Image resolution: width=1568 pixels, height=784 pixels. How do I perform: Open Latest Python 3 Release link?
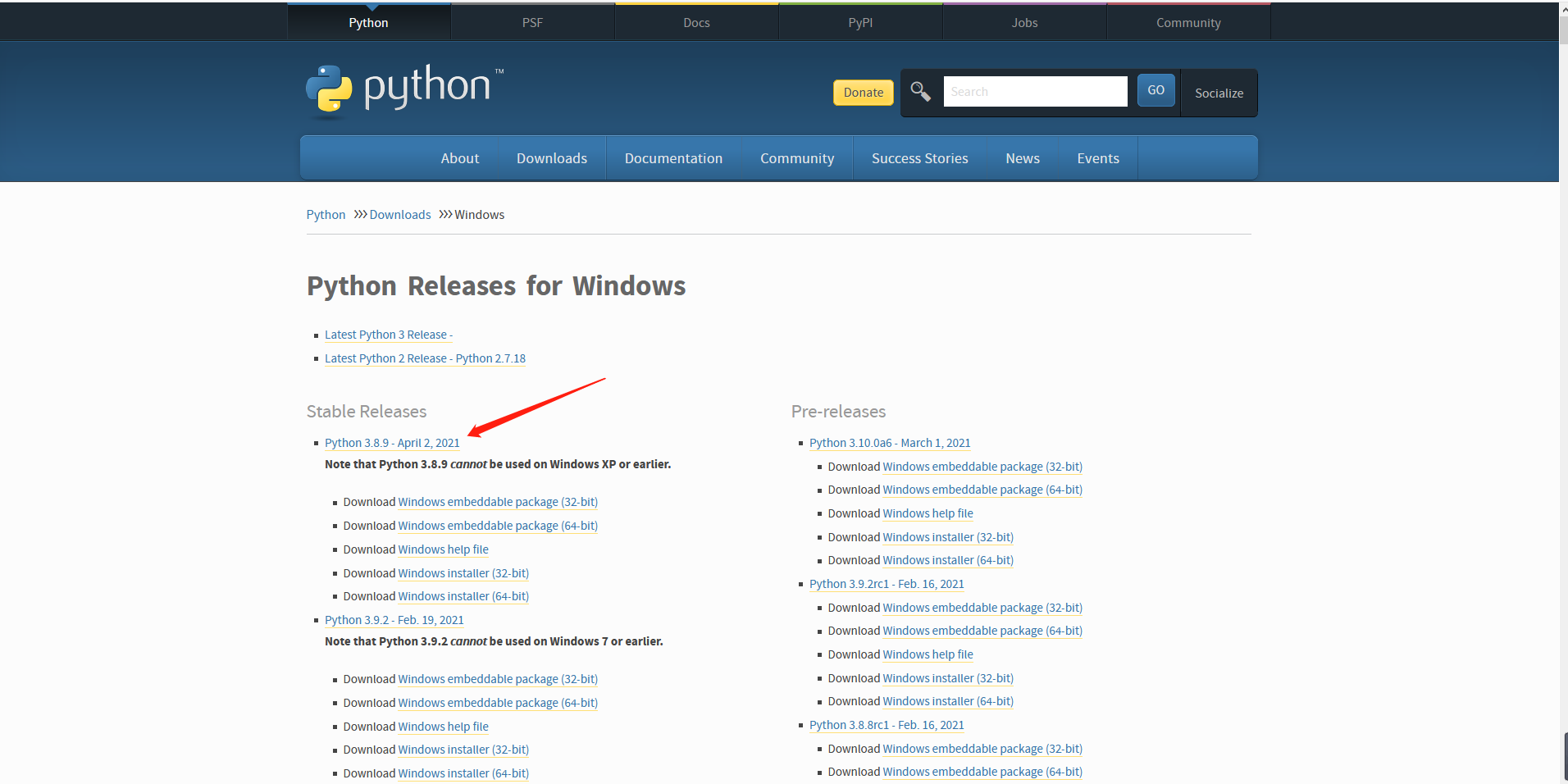coord(389,335)
